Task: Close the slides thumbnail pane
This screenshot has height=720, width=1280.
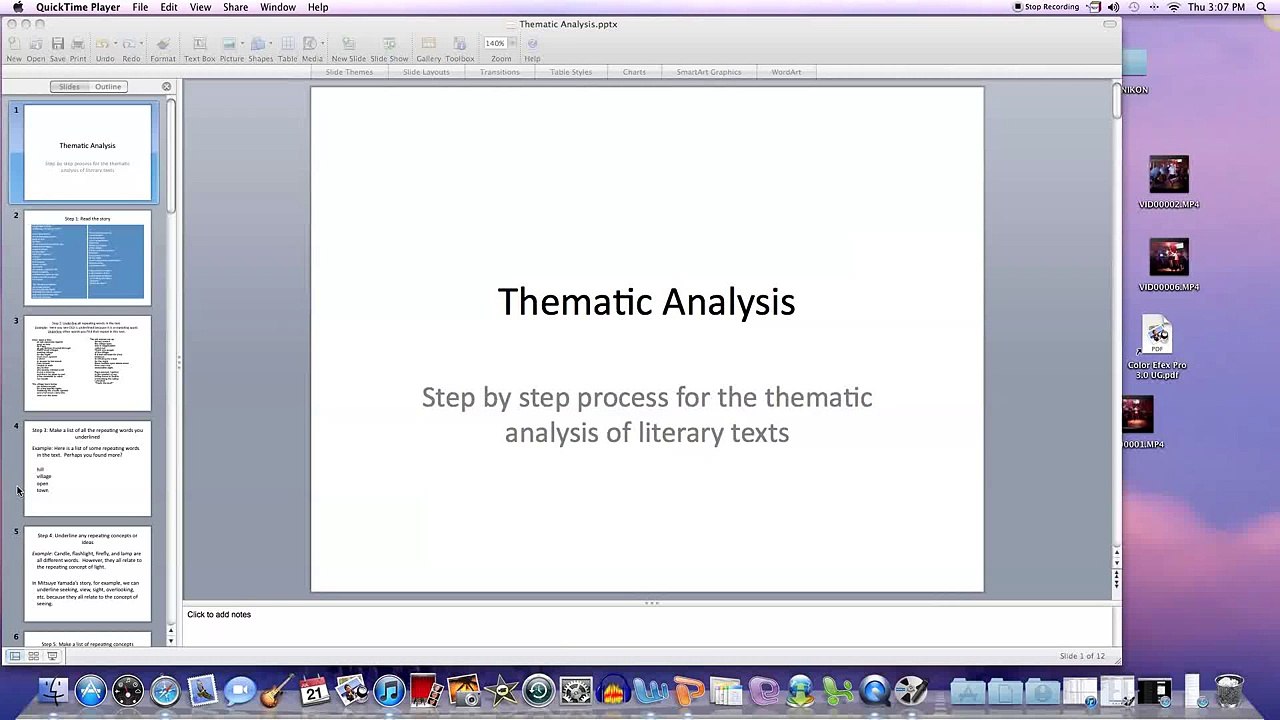Action: [x=166, y=87]
